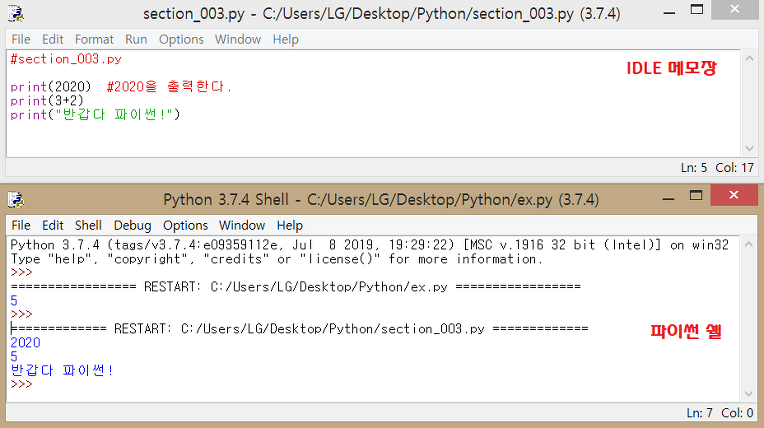Click the Shell scrollbar down arrow

tap(749, 394)
